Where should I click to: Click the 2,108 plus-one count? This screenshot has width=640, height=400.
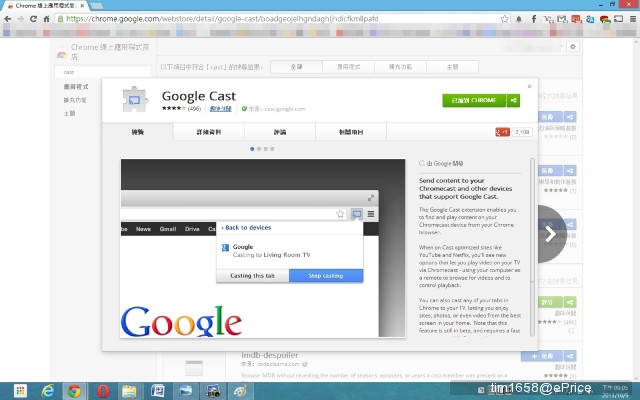pyautogui.click(x=522, y=132)
